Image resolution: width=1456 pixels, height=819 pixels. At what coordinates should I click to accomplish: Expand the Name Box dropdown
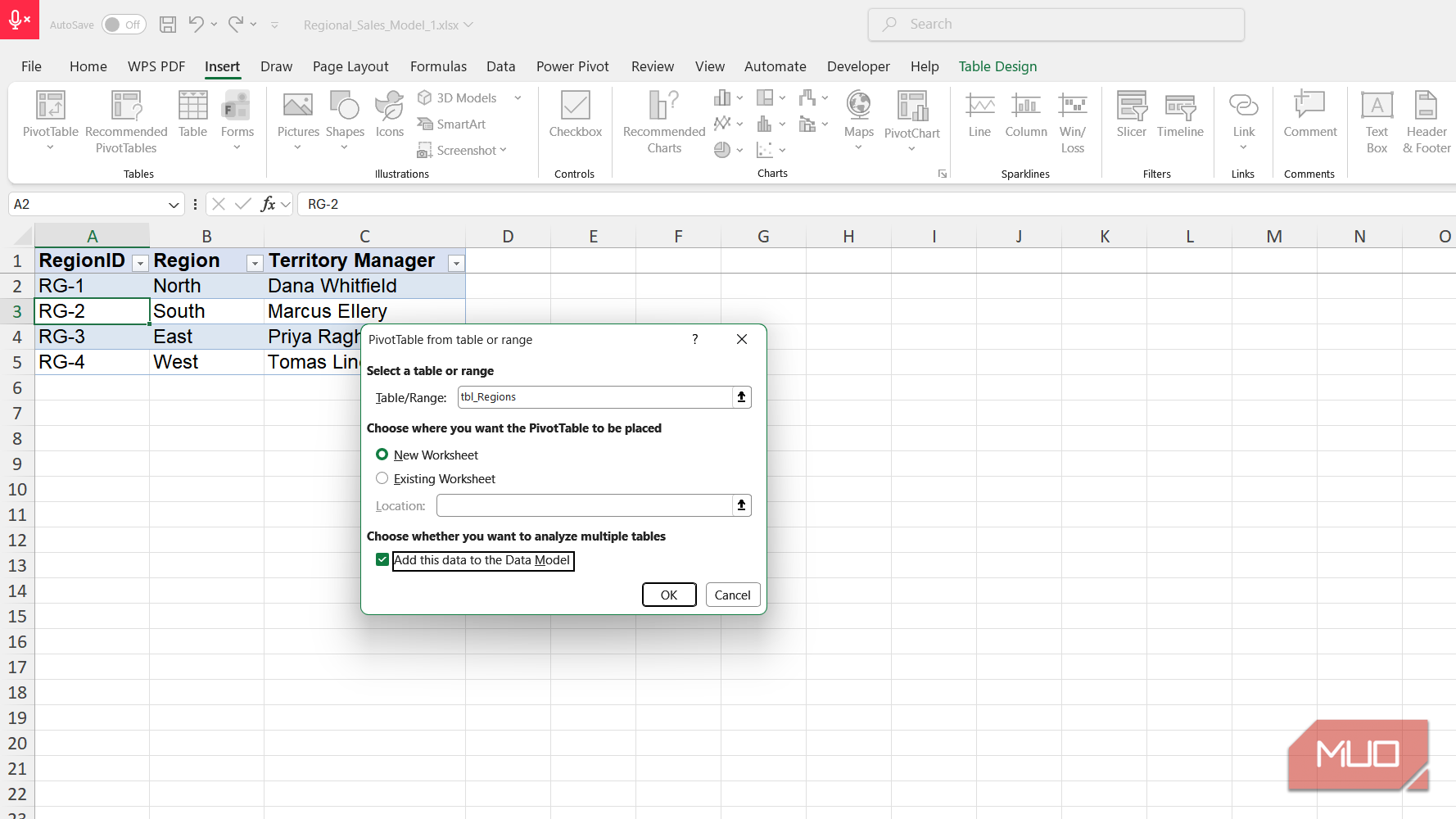click(173, 204)
